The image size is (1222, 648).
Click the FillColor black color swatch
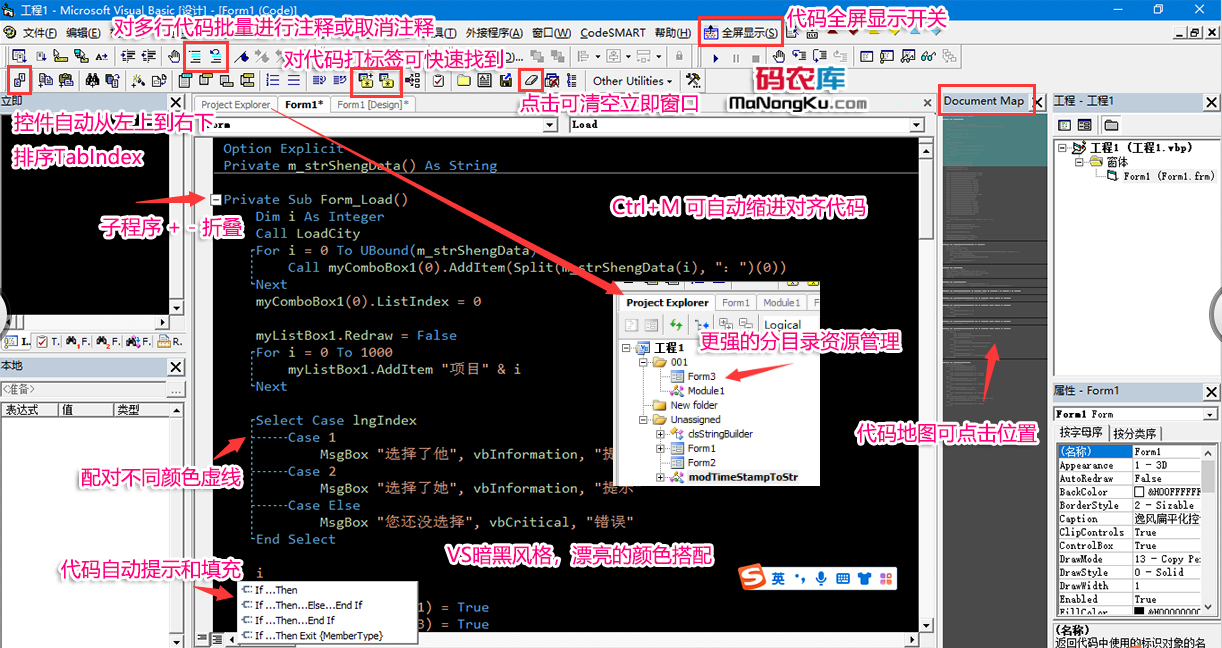click(1139, 611)
